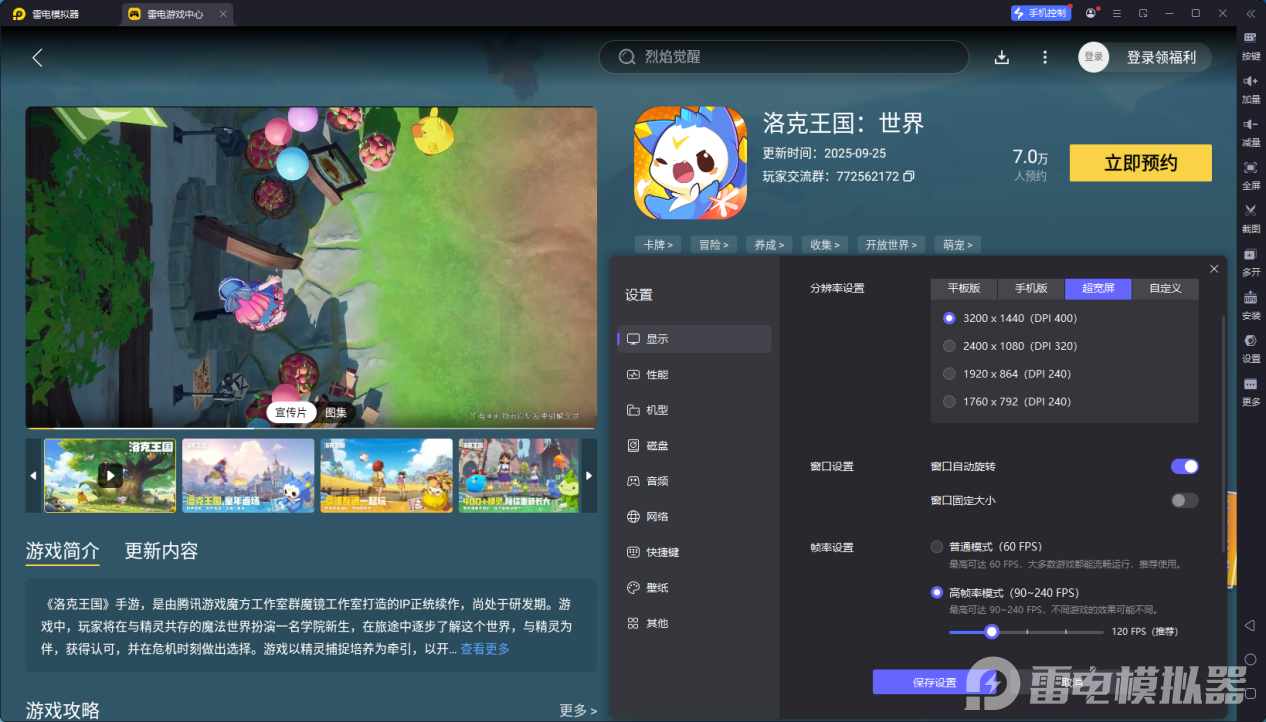Image resolution: width=1266 pixels, height=722 pixels.
Task: Show previous thumbnails with left arrow
Action: [33, 475]
